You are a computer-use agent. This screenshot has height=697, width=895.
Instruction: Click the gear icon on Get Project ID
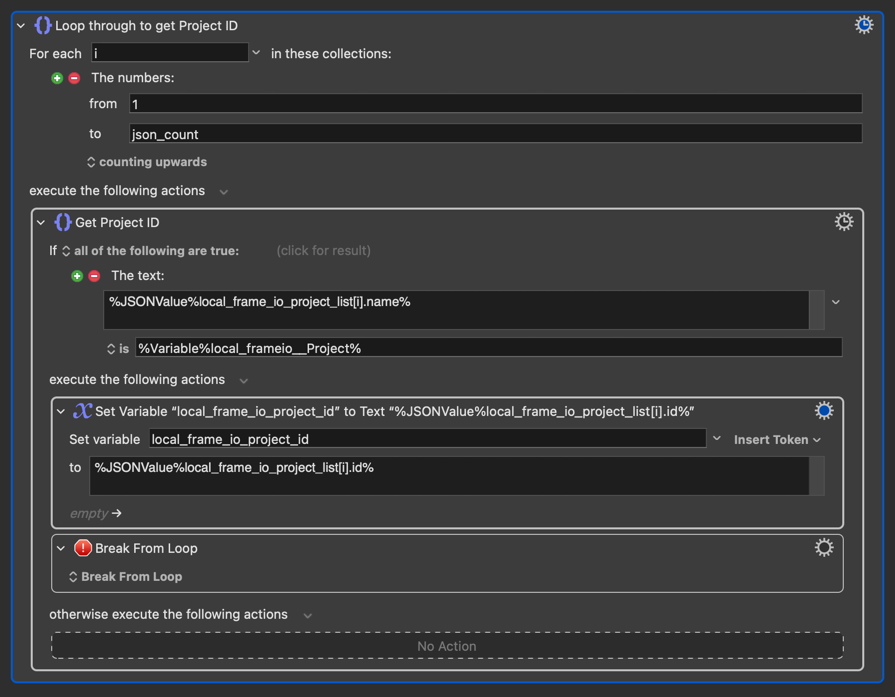(x=844, y=222)
